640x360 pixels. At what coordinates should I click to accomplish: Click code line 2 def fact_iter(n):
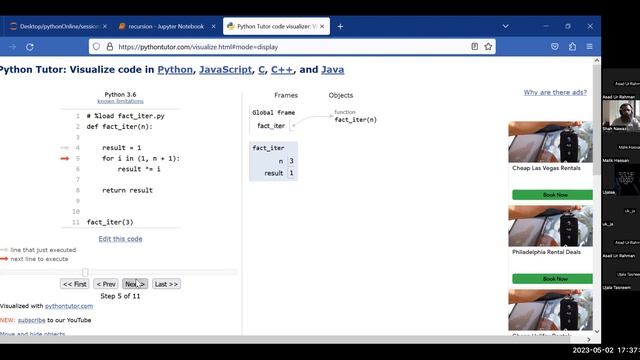pyautogui.click(x=119, y=127)
